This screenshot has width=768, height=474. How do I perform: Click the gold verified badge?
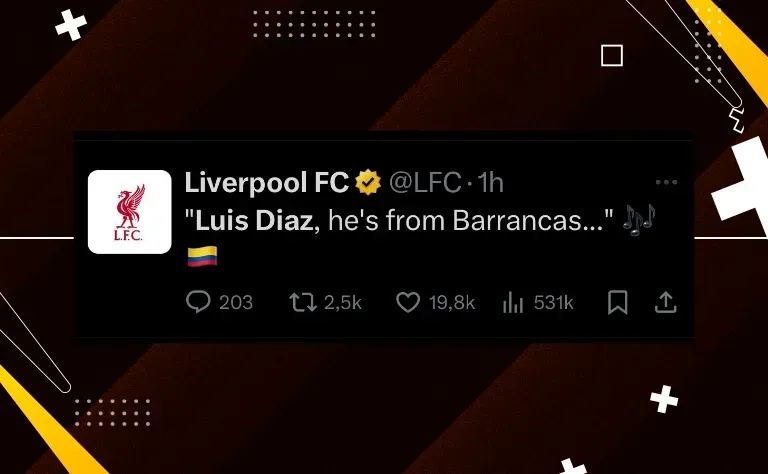[x=368, y=182]
